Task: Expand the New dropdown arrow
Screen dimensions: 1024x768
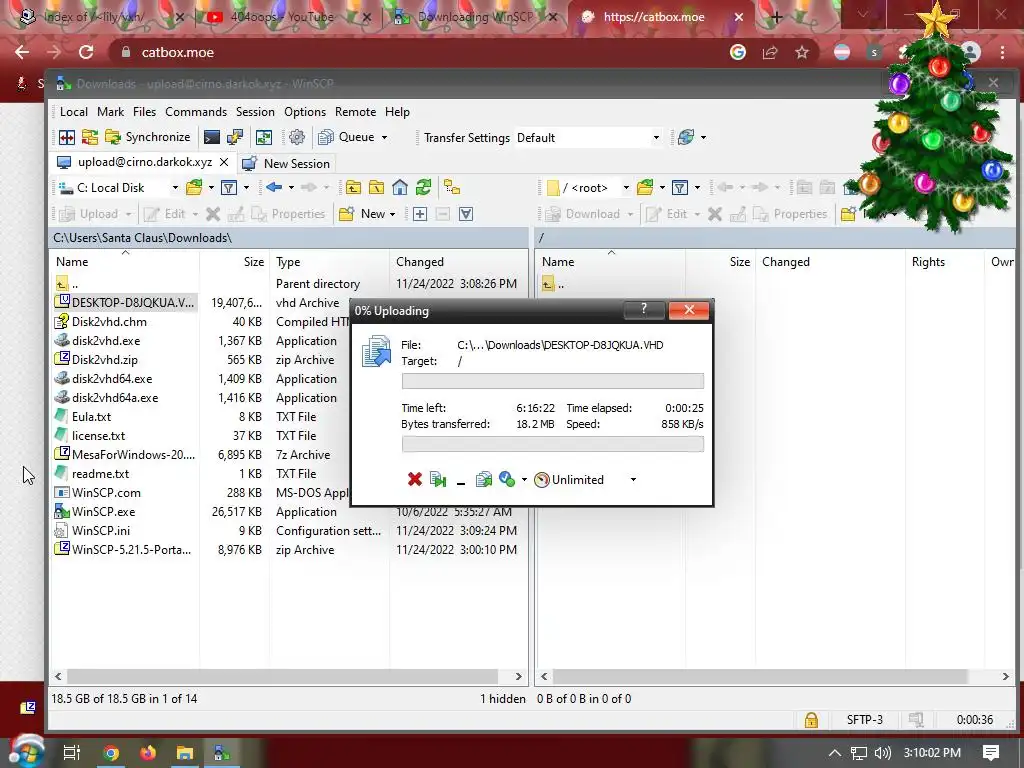Action: point(392,214)
